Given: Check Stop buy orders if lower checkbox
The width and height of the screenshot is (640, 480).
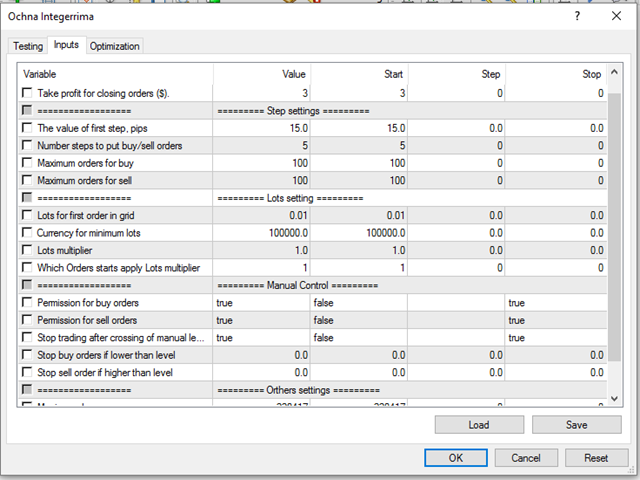Looking at the screenshot, I should click(x=27, y=355).
